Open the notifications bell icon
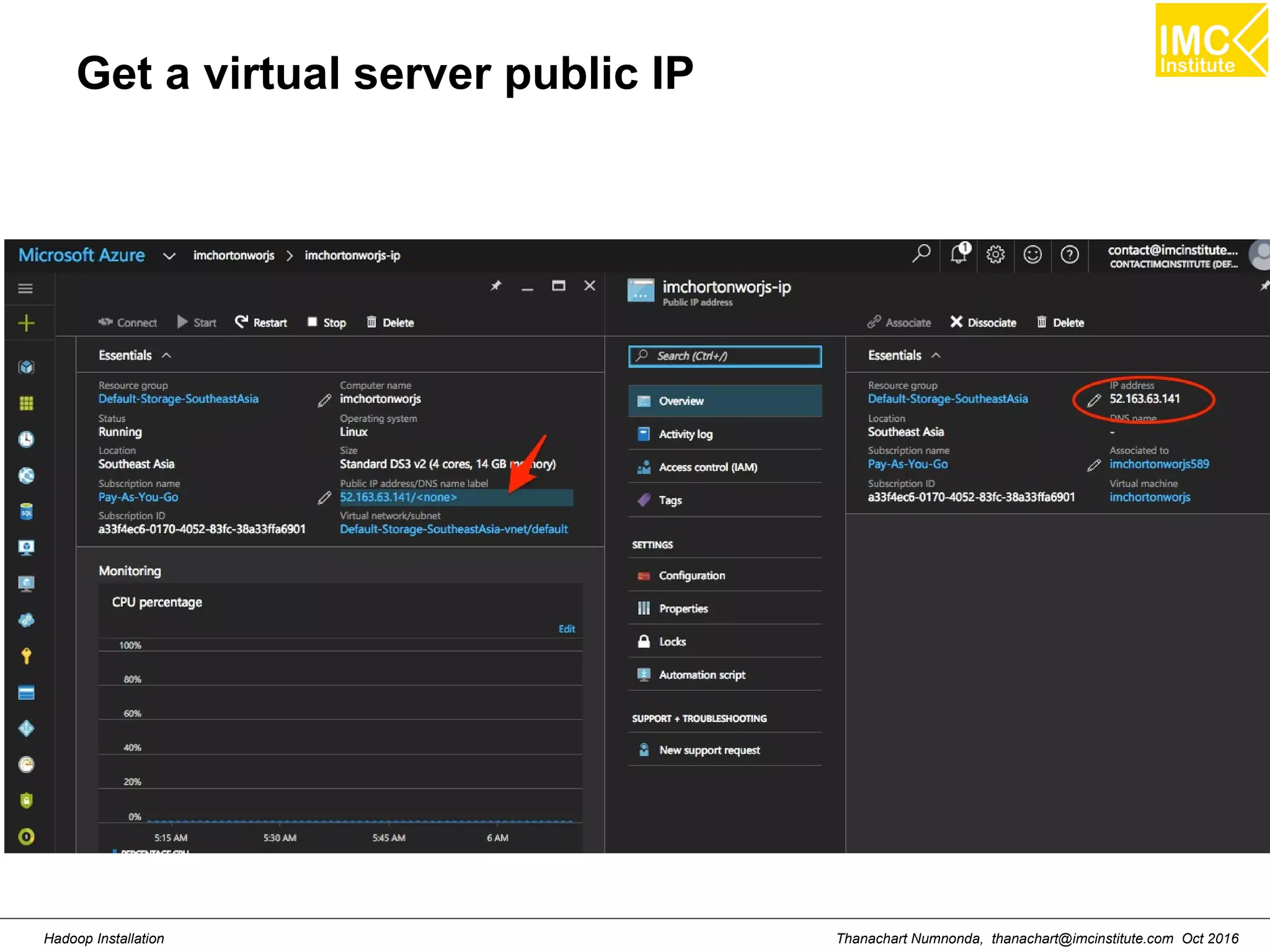The height and width of the screenshot is (952, 1270). click(959, 253)
